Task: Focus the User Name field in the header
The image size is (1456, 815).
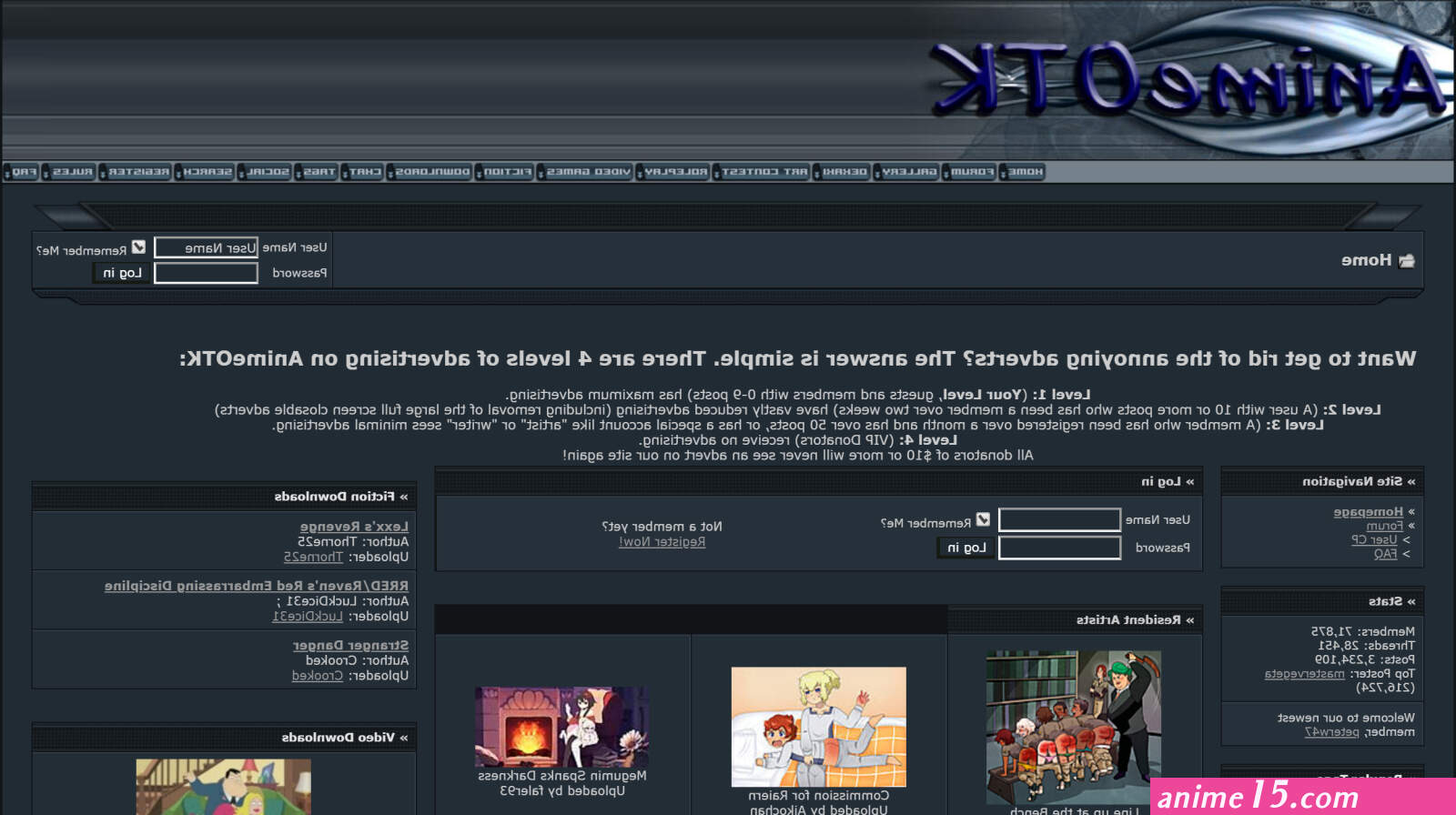Action: click(x=206, y=247)
